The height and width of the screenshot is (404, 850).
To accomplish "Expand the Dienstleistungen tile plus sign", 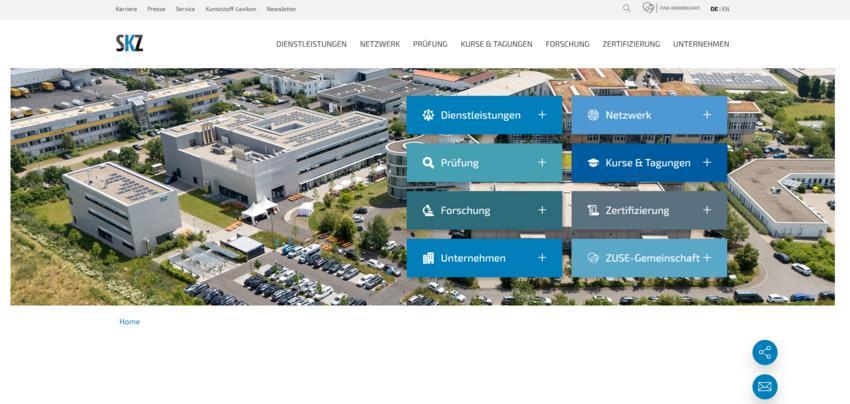I will (x=542, y=115).
